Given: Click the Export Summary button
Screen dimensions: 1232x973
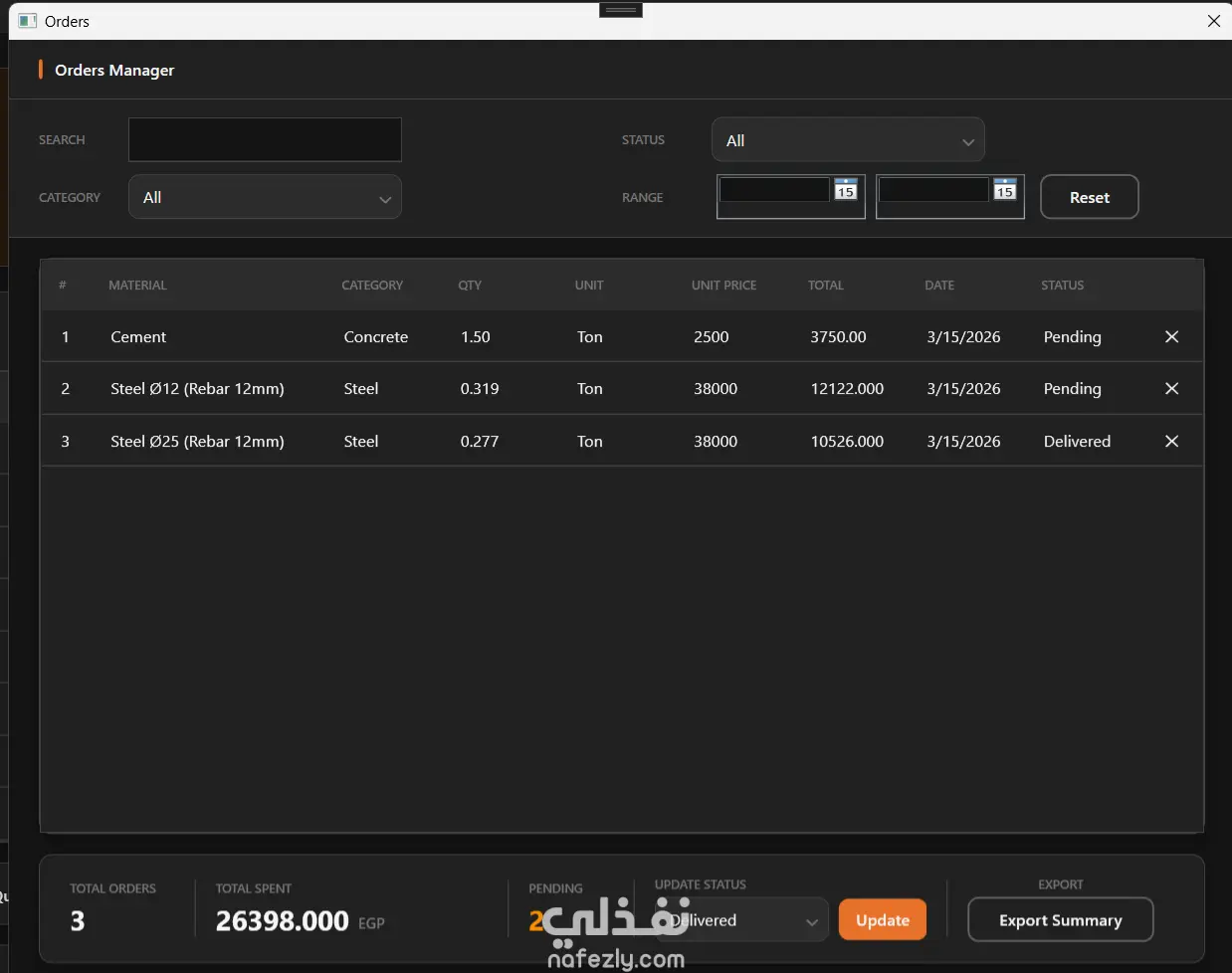Looking at the screenshot, I should [1061, 920].
